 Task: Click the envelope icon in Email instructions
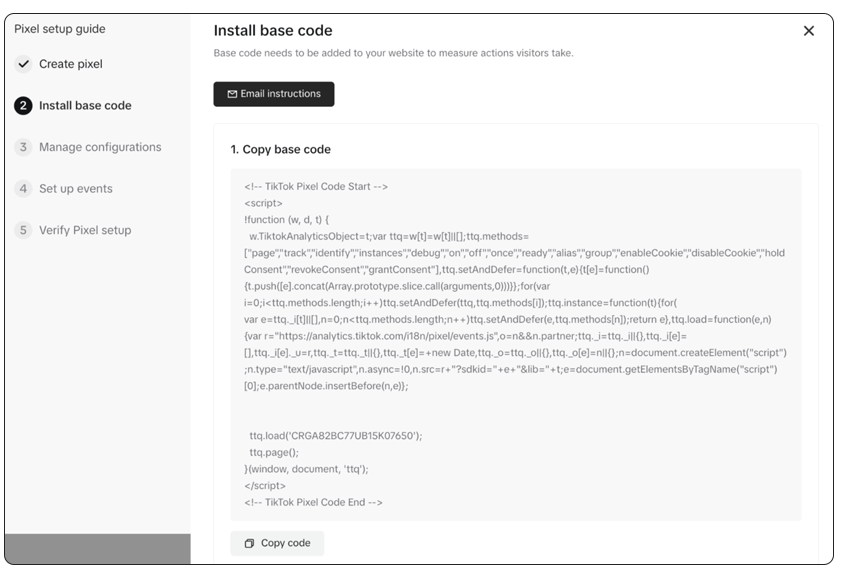point(232,94)
